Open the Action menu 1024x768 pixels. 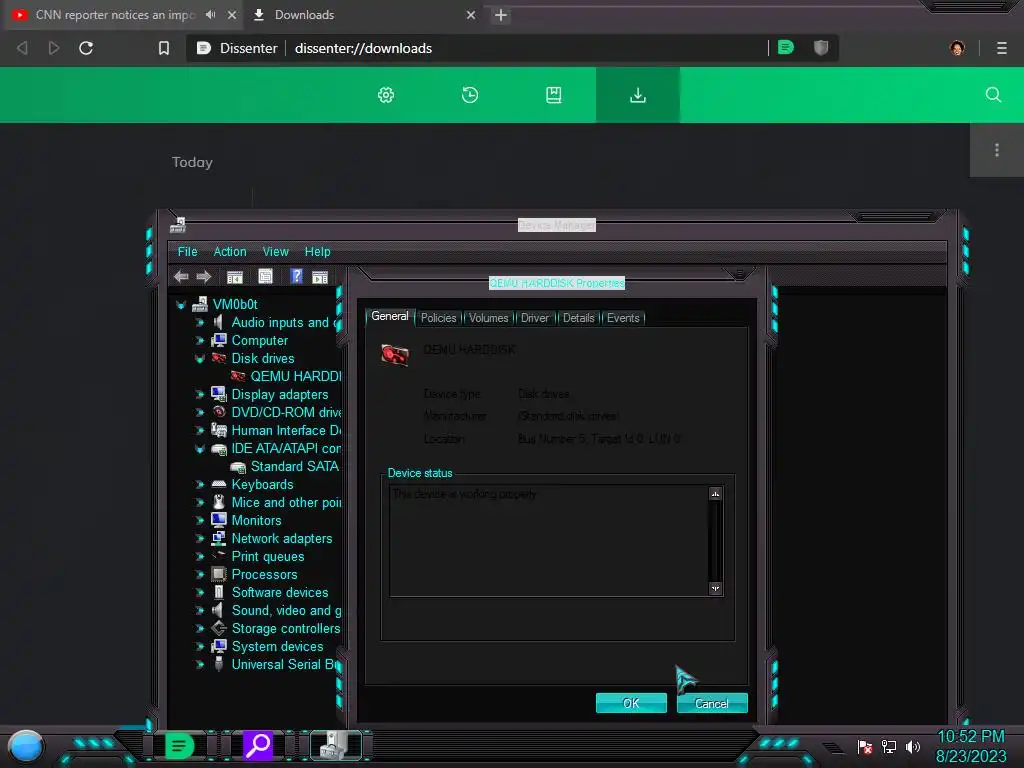click(230, 251)
